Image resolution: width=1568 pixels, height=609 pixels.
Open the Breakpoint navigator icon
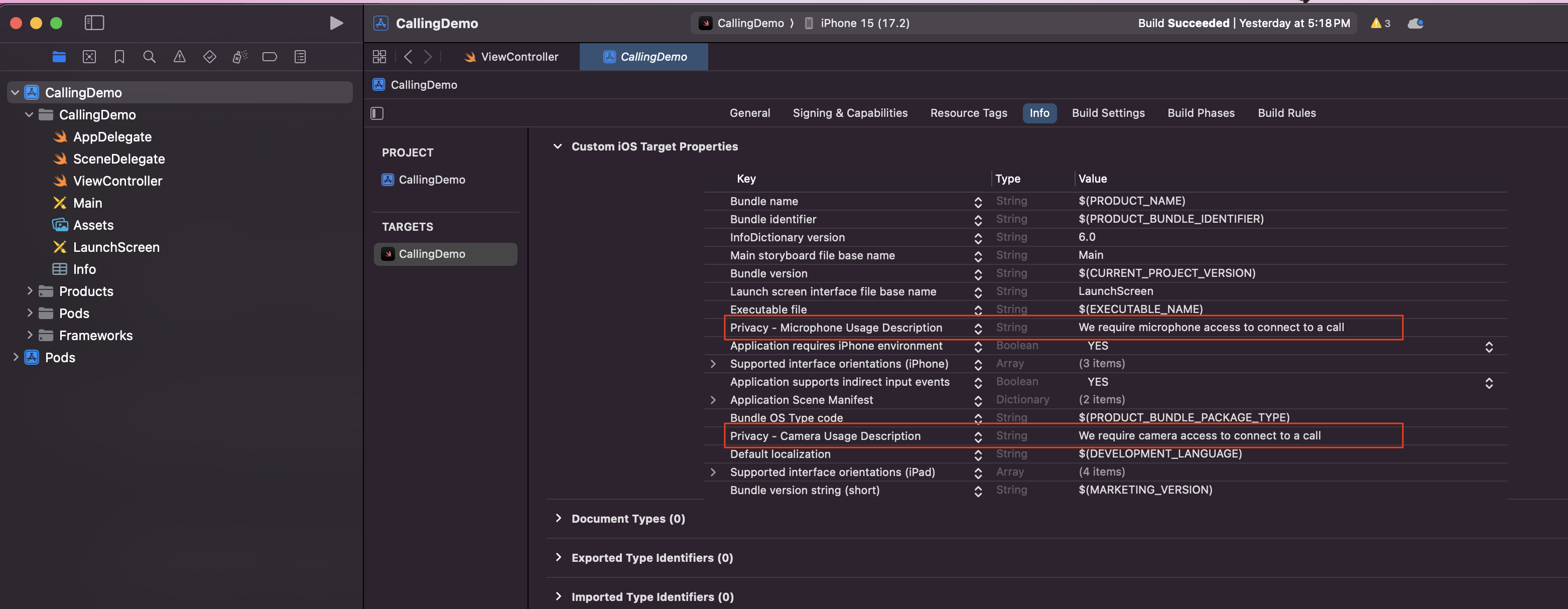click(270, 57)
